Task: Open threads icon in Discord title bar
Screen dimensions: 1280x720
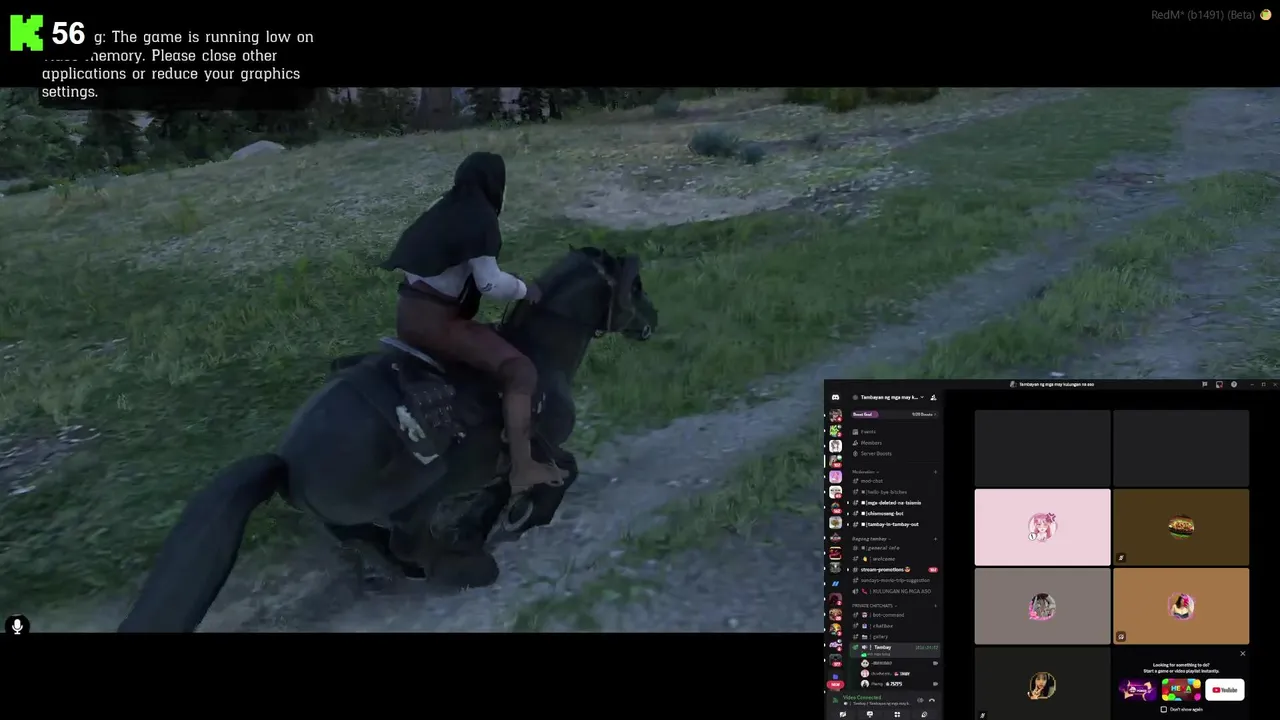Action: [x=1204, y=384]
